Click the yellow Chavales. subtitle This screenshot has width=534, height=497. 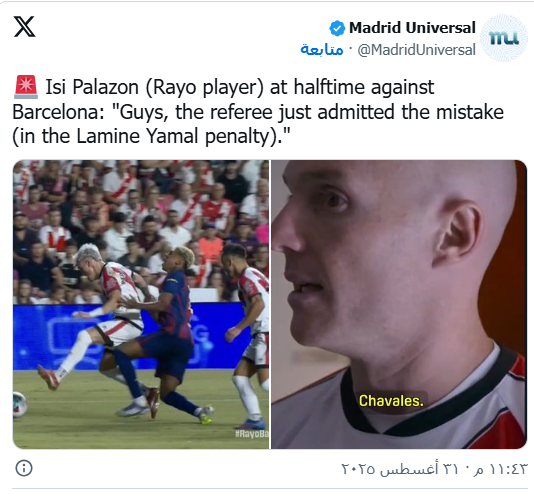click(x=391, y=401)
